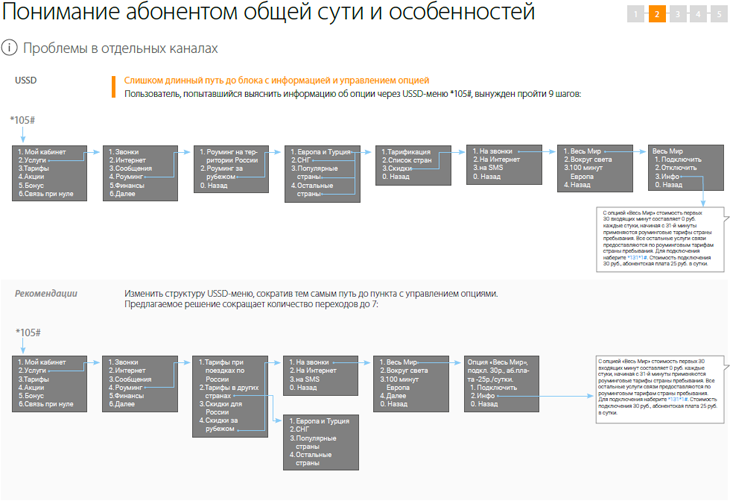Select the line Изменить структуру USSD-меню
Viewport: 730px width, 501px height.
click(x=311, y=293)
